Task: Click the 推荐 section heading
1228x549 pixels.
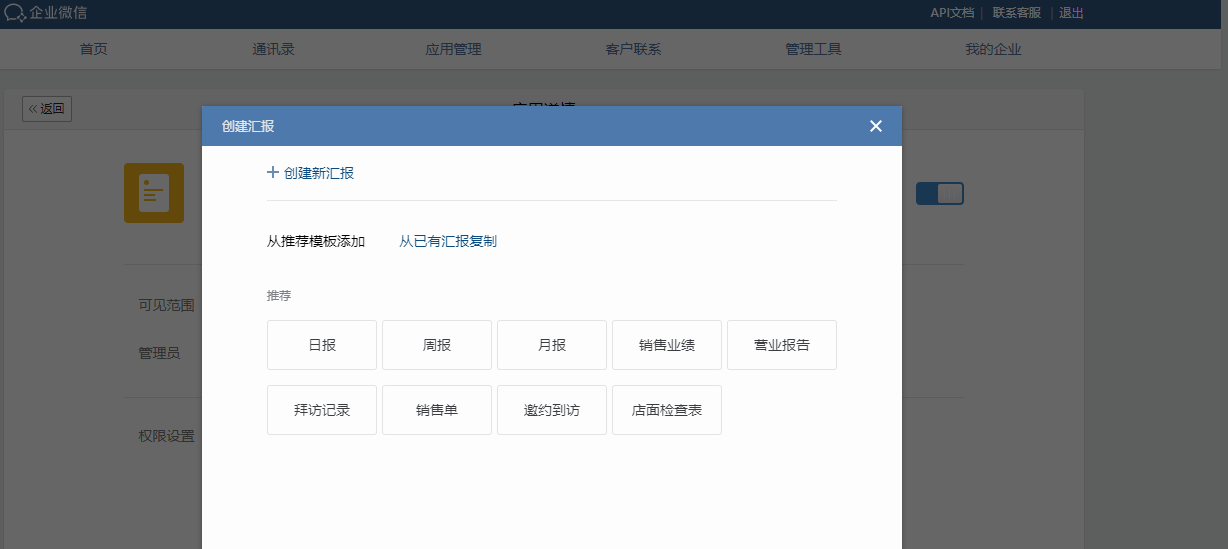Action: [279, 296]
